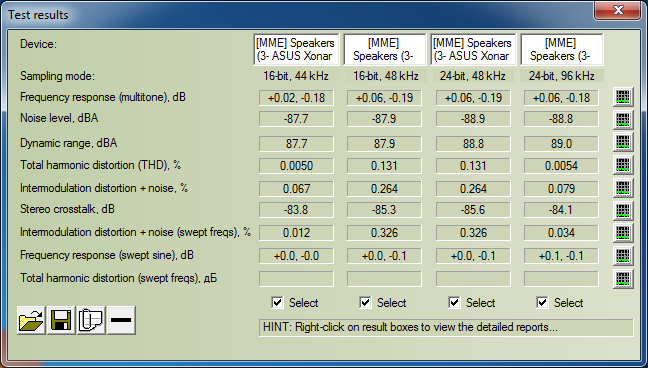Viewport: 648px width, 368px height.
Task: Open the intermodulation distortion + noise graph icon
Action: pos(623,188)
